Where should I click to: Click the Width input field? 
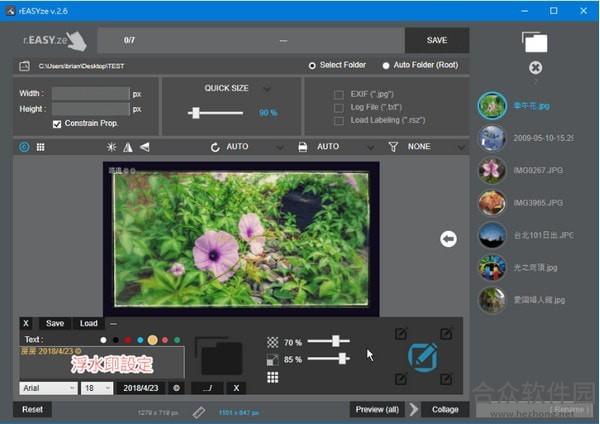(x=91, y=93)
